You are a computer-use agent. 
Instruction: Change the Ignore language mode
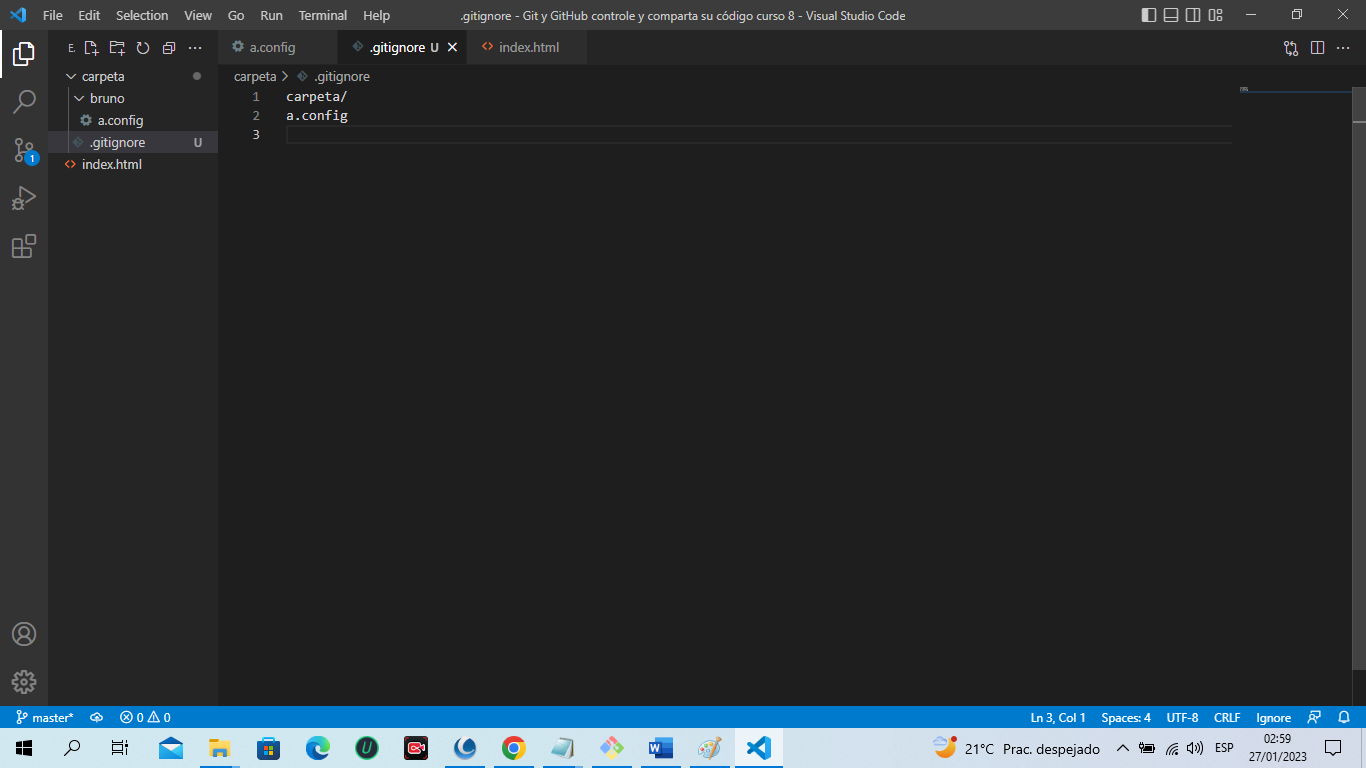(1274, 718)
